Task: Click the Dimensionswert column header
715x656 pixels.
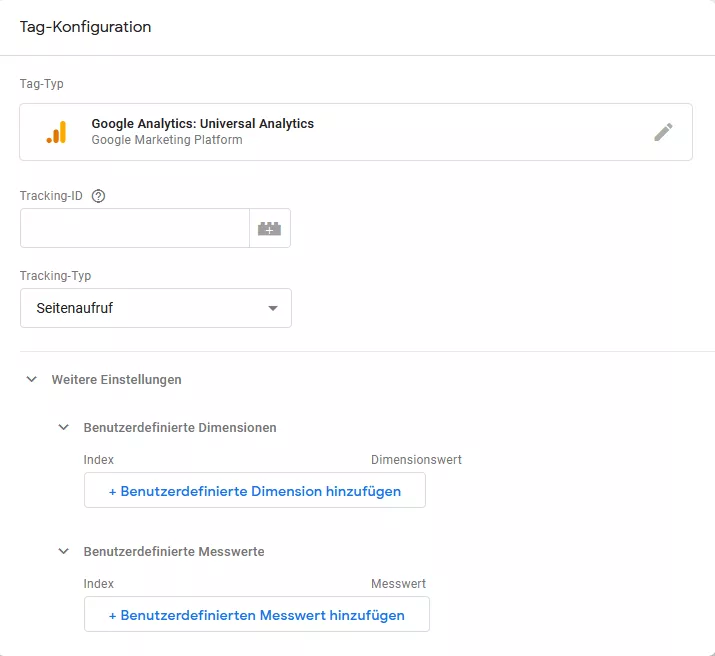Action: 416,460
